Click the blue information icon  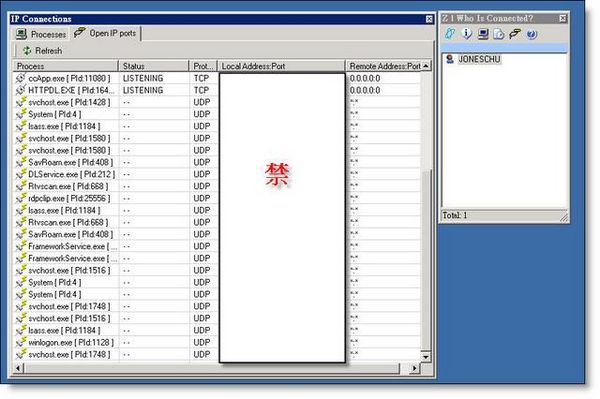(467, 34)
